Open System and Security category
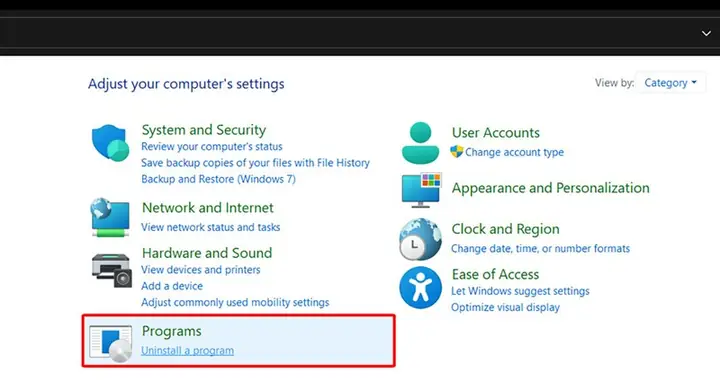This screenshot has width=720, height=391. tap(203, 130)
